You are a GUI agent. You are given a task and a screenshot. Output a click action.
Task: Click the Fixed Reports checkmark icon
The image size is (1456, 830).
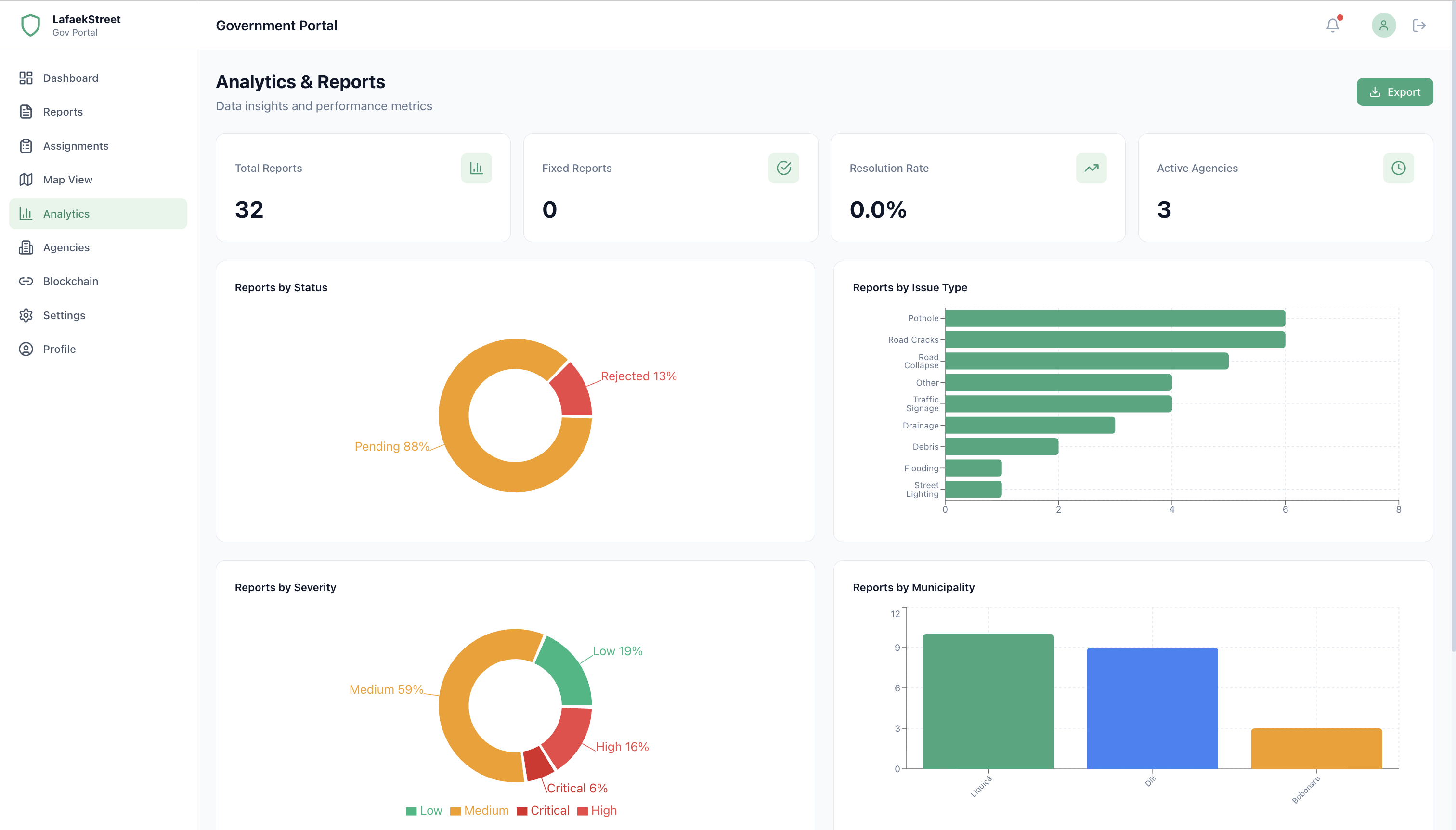(x=783, y=168)
